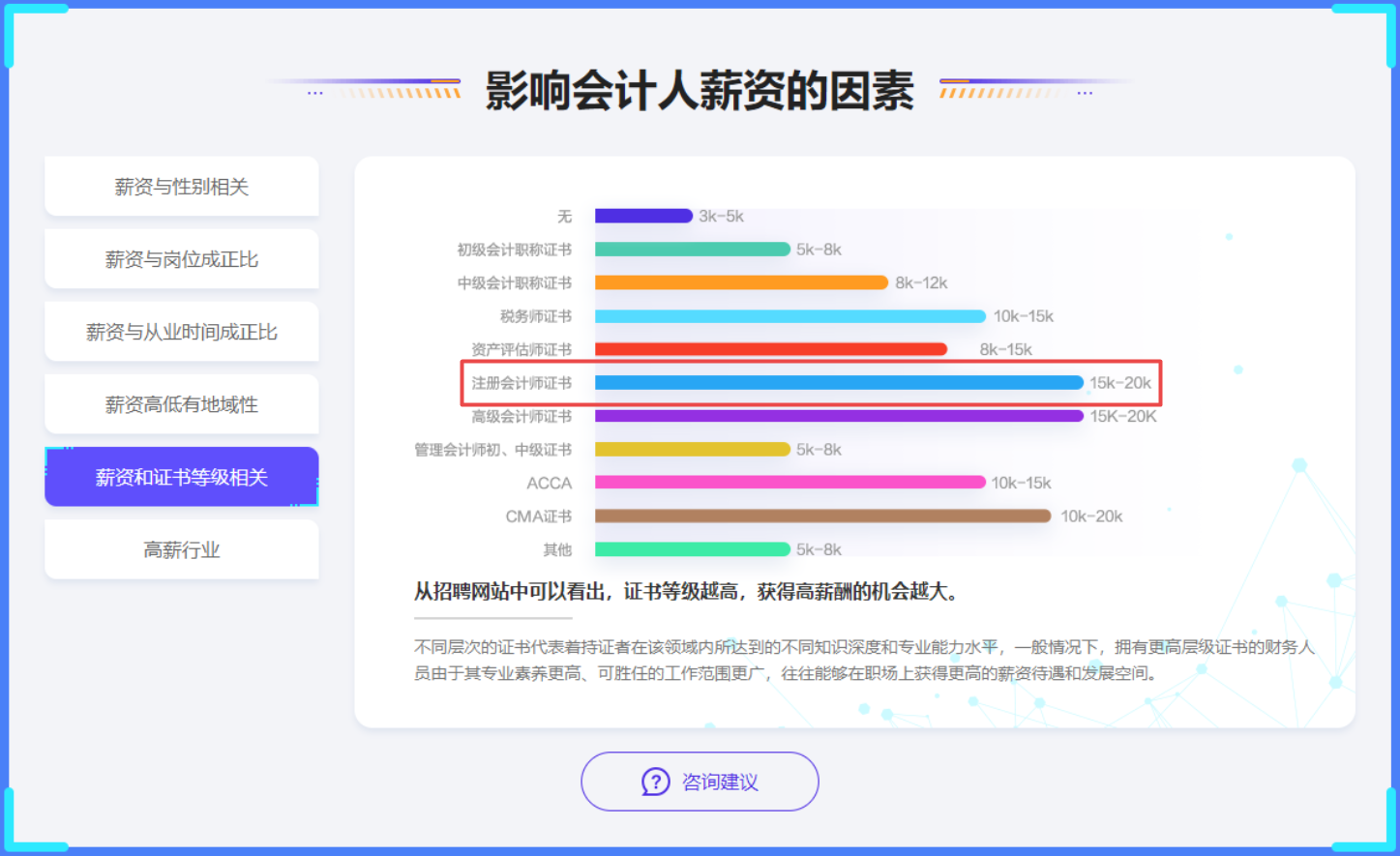The height and width of the screenshot is (856, 1400).
Task: Select the 薪资与从业时间成正比 tab
Action: pyautogui.click(x=182, y=331)
